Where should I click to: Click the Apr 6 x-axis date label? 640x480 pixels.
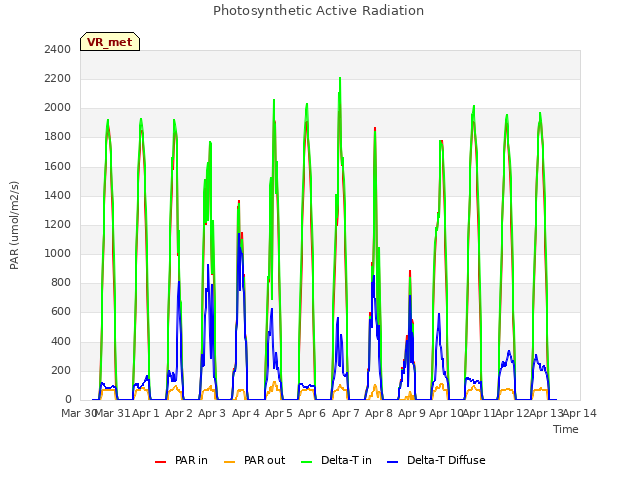pyautogui.click(x=312, y=413)
